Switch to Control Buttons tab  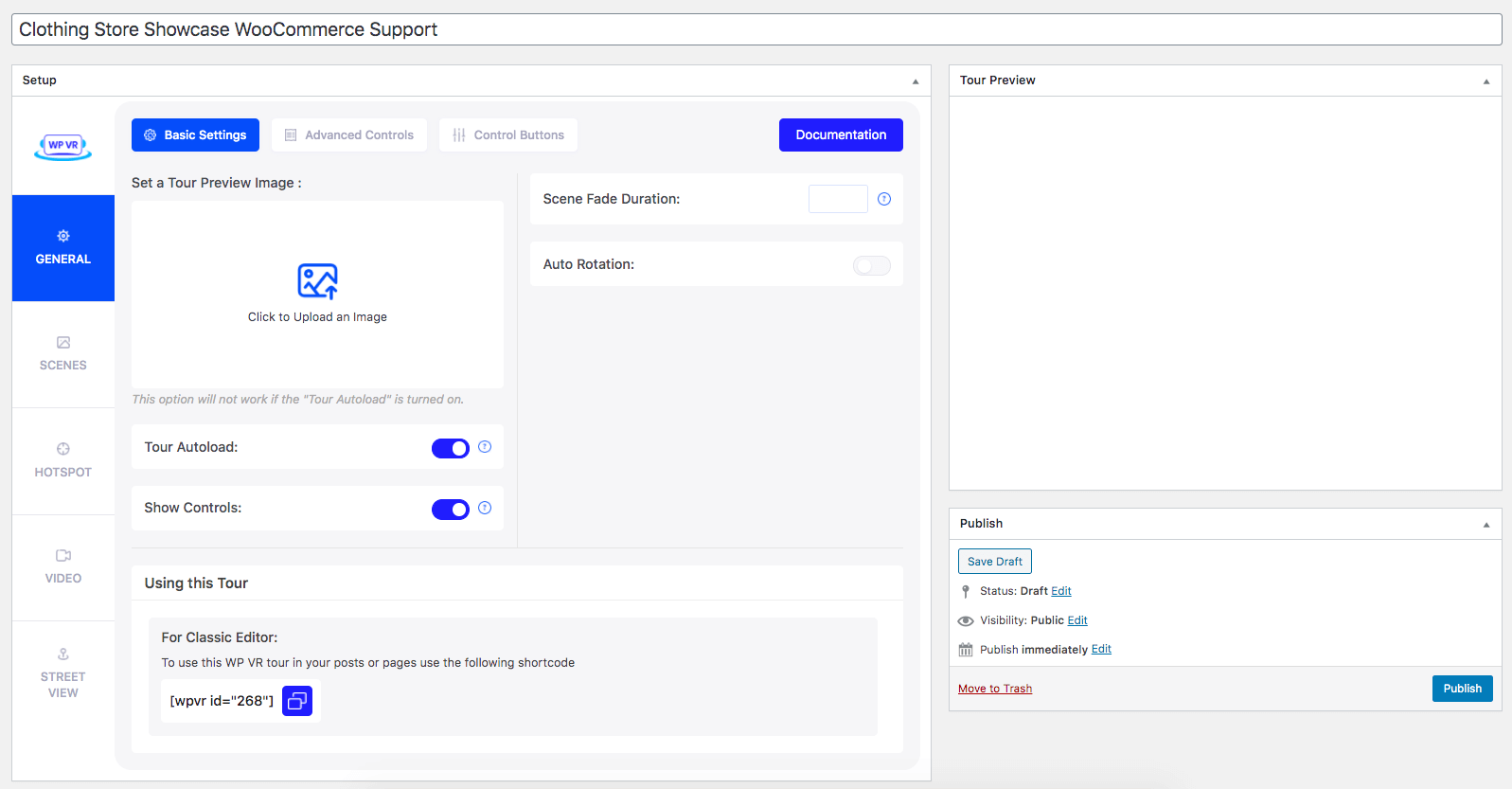click(x=508, y=134)
